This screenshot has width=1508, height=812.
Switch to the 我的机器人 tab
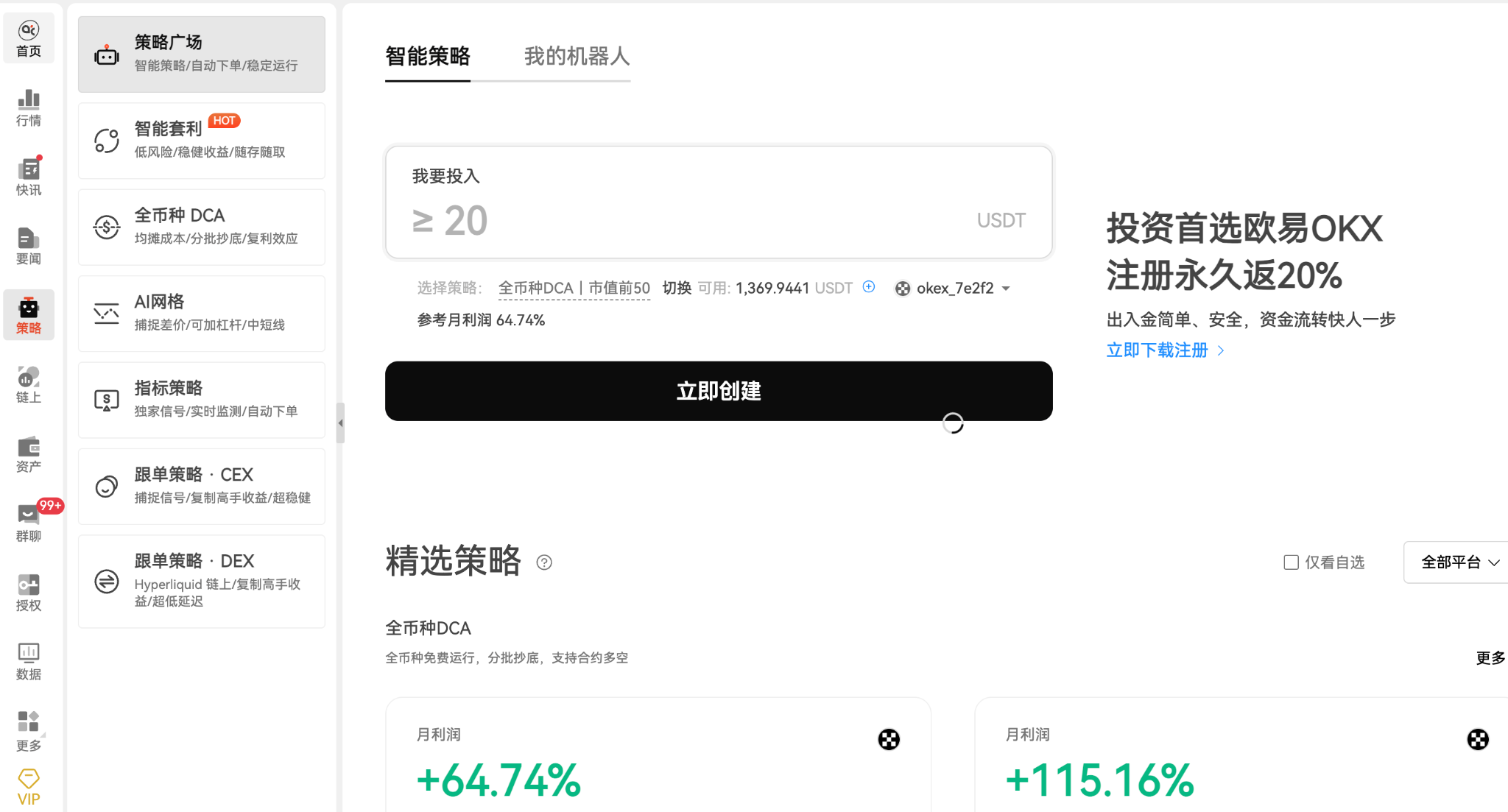coord(577,57)
